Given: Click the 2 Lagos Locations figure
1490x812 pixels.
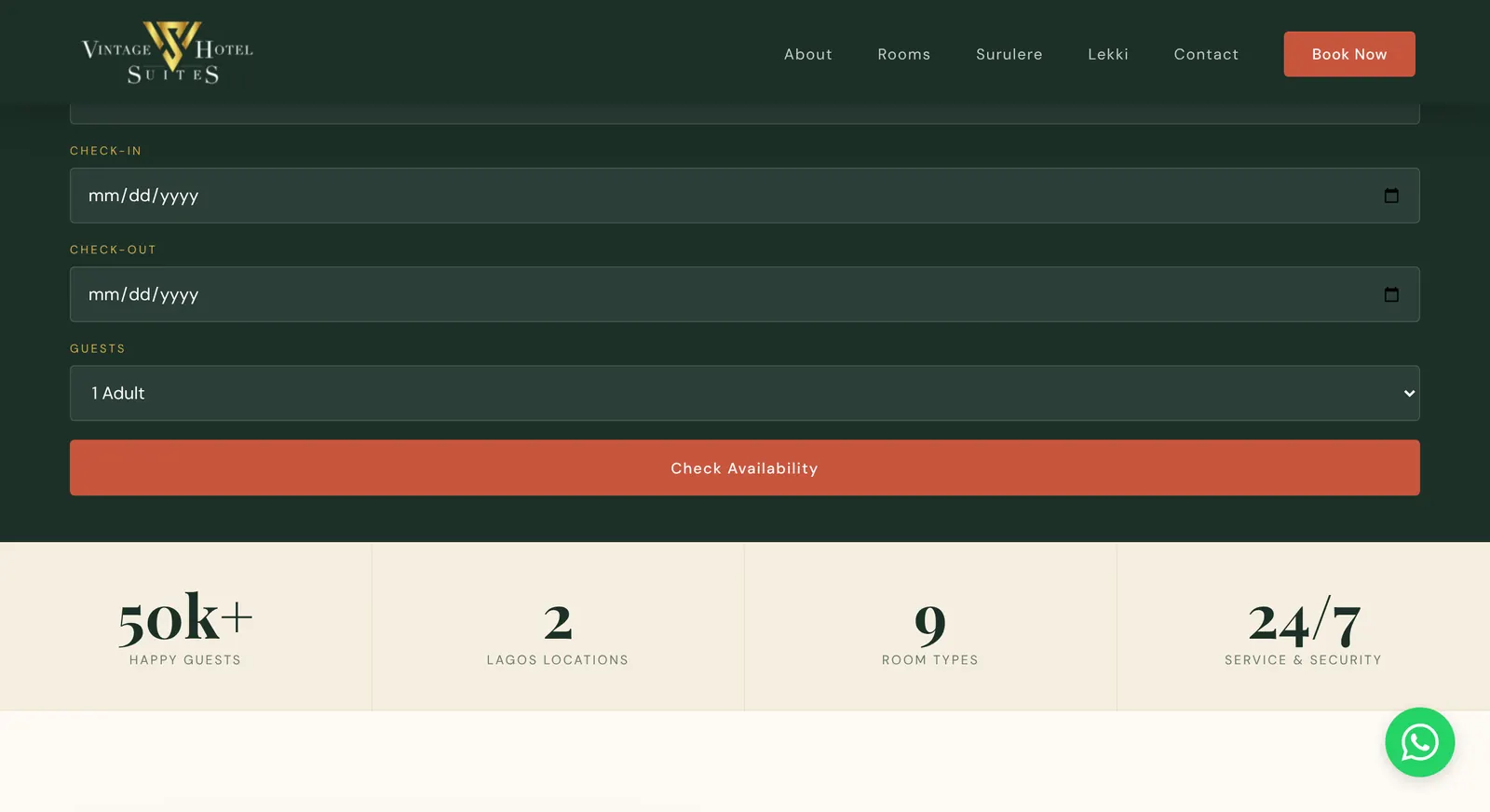Looking at the screenshot, I should [558, 633].
